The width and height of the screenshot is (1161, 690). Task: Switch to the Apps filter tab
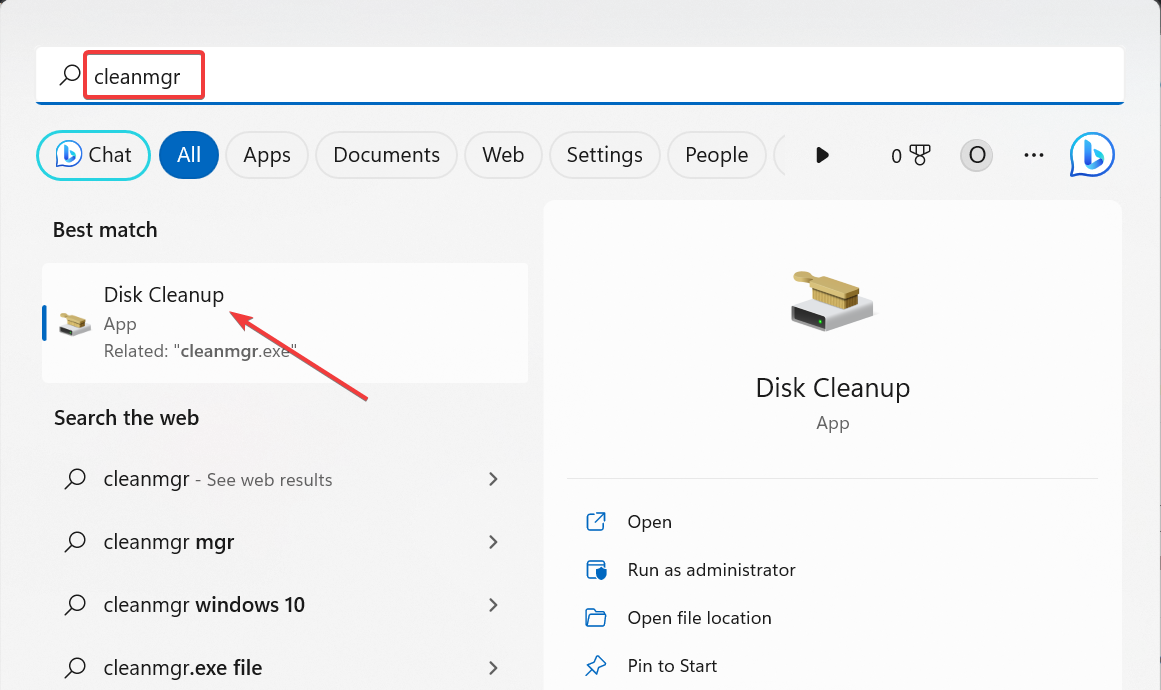266,154
